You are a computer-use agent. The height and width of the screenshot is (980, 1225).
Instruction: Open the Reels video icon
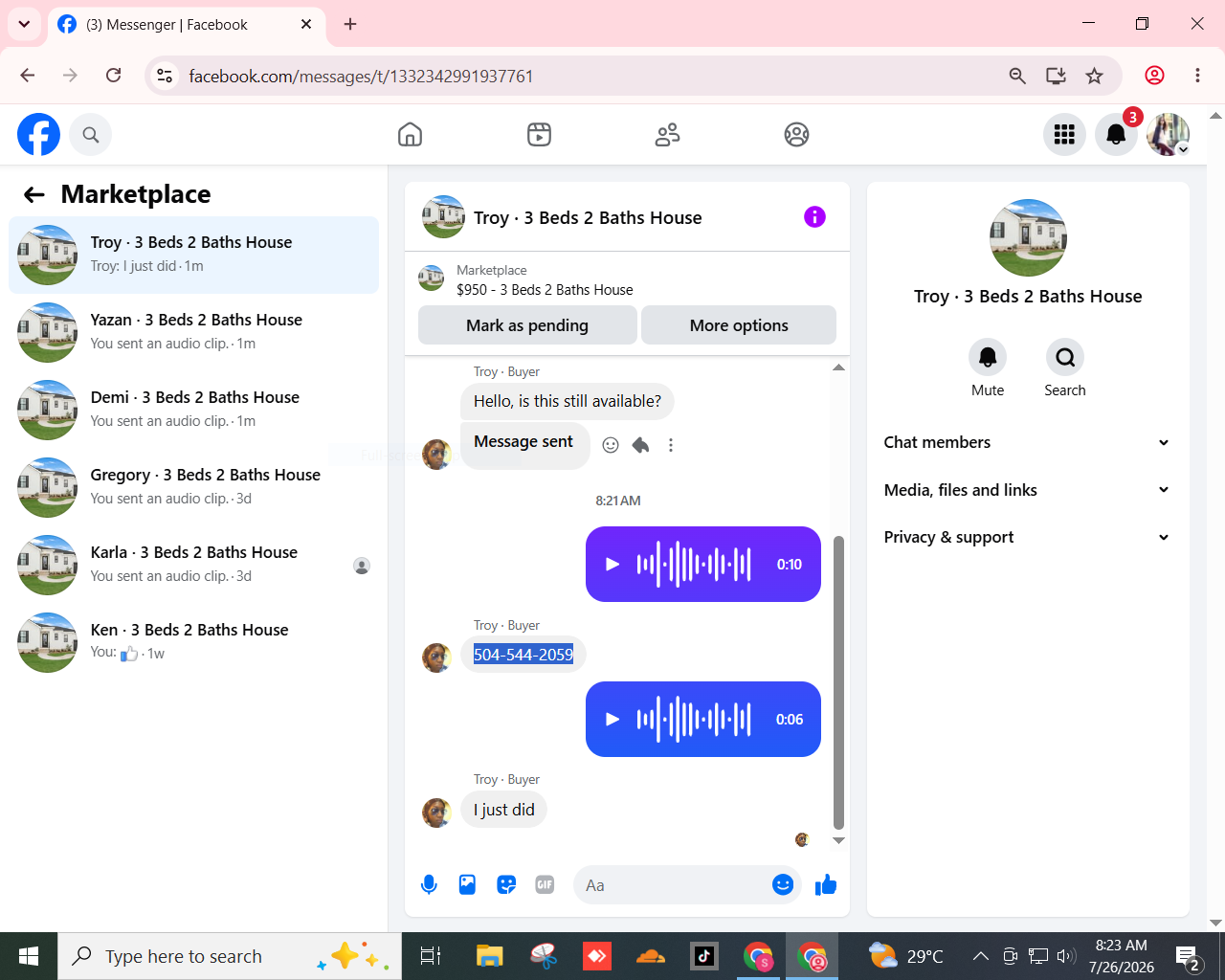[539, 135]
